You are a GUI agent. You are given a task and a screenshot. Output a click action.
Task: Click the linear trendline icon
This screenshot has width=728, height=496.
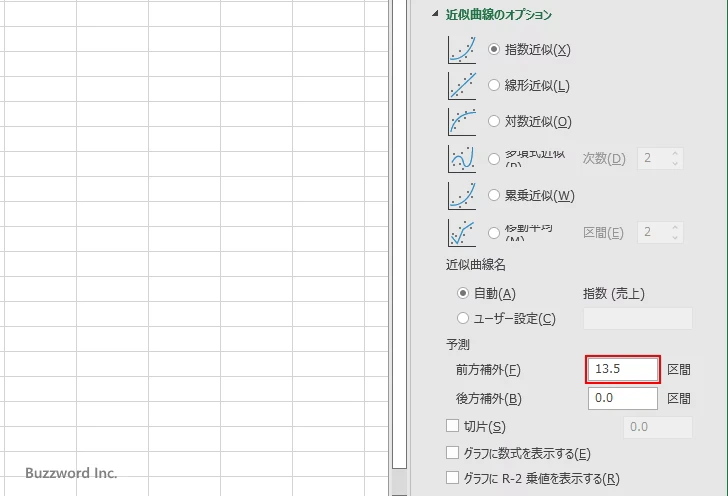click(462, 85)
